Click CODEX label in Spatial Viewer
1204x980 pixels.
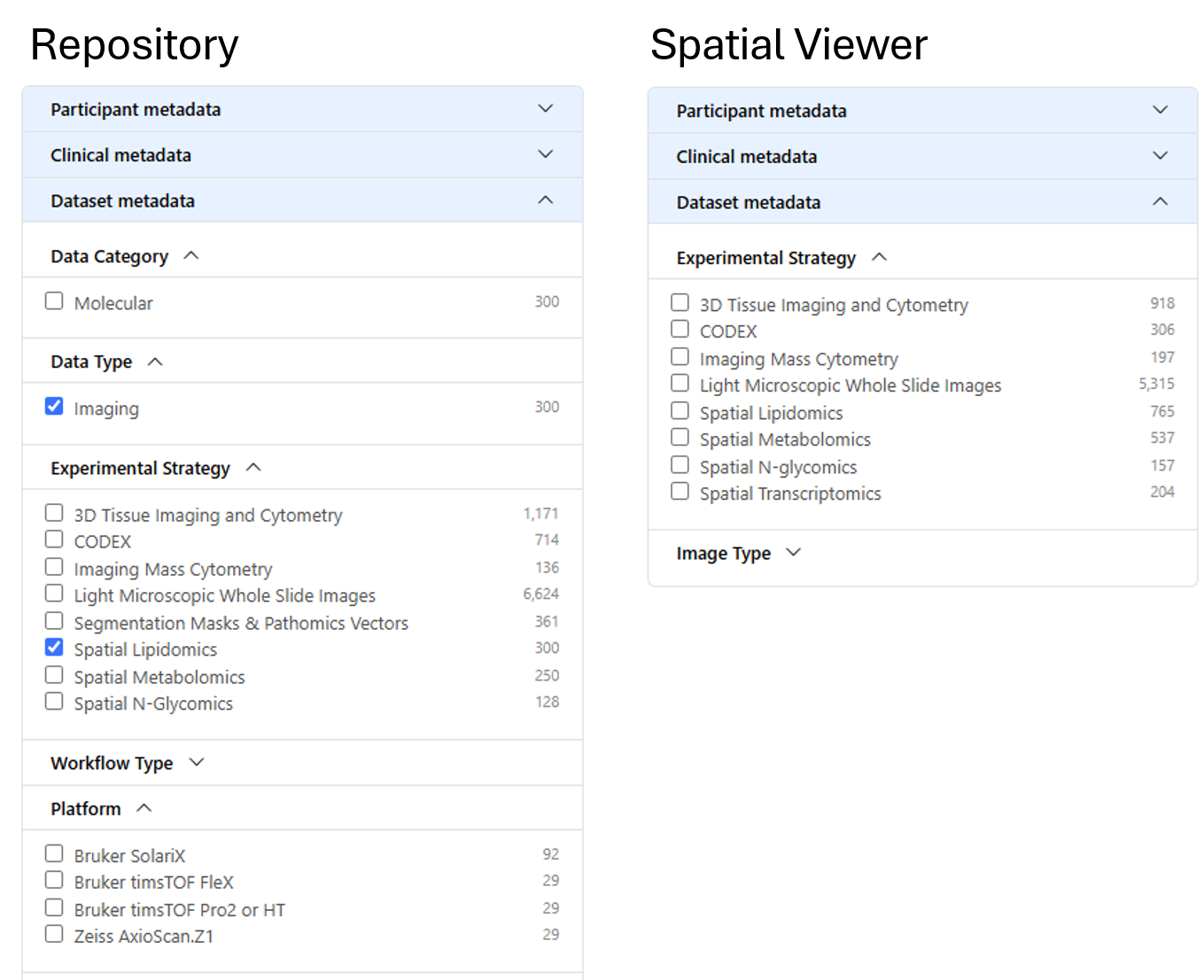click(x=728, y=331)
